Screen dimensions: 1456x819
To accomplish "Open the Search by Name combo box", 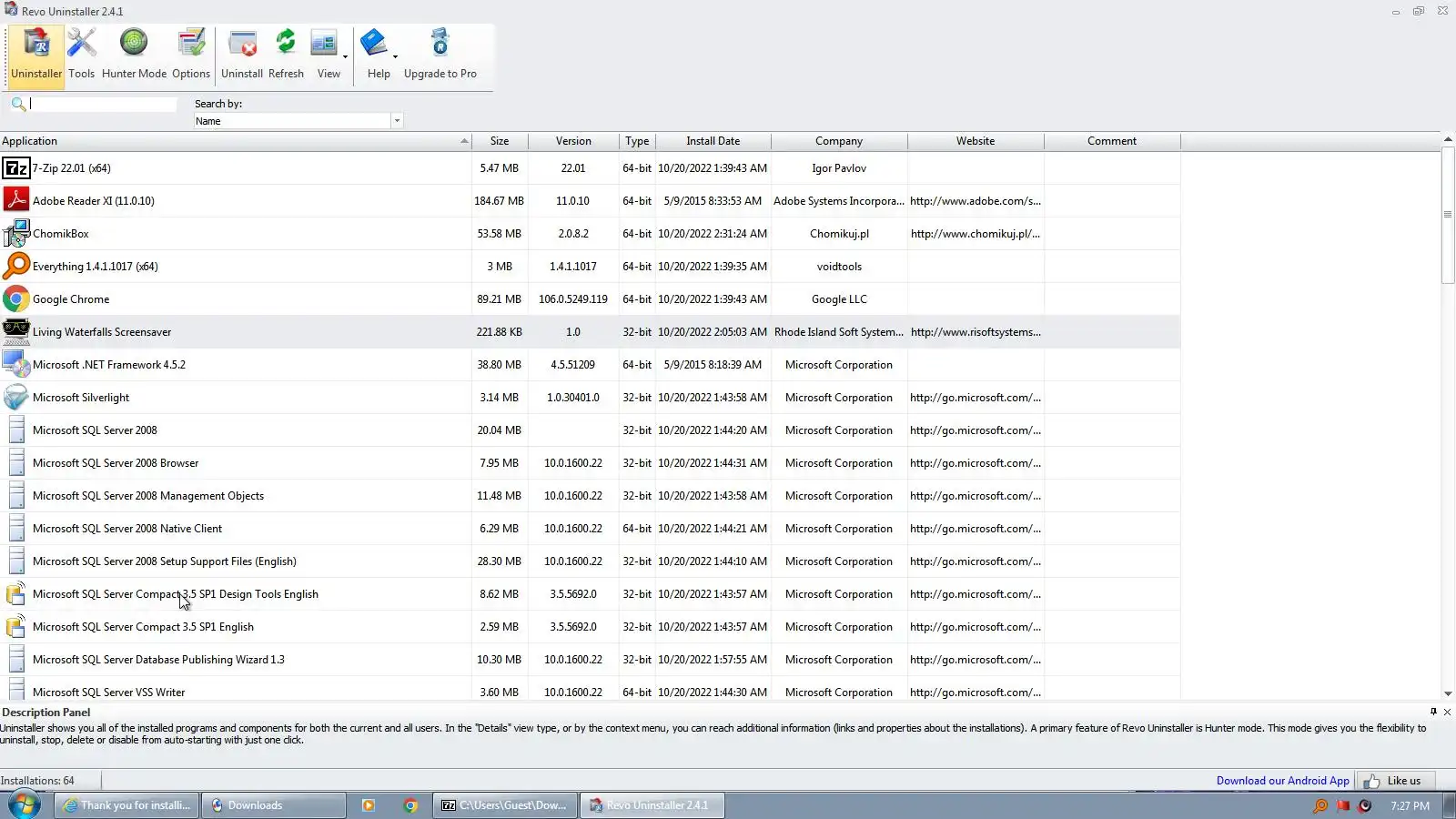I will coord(298,121).
